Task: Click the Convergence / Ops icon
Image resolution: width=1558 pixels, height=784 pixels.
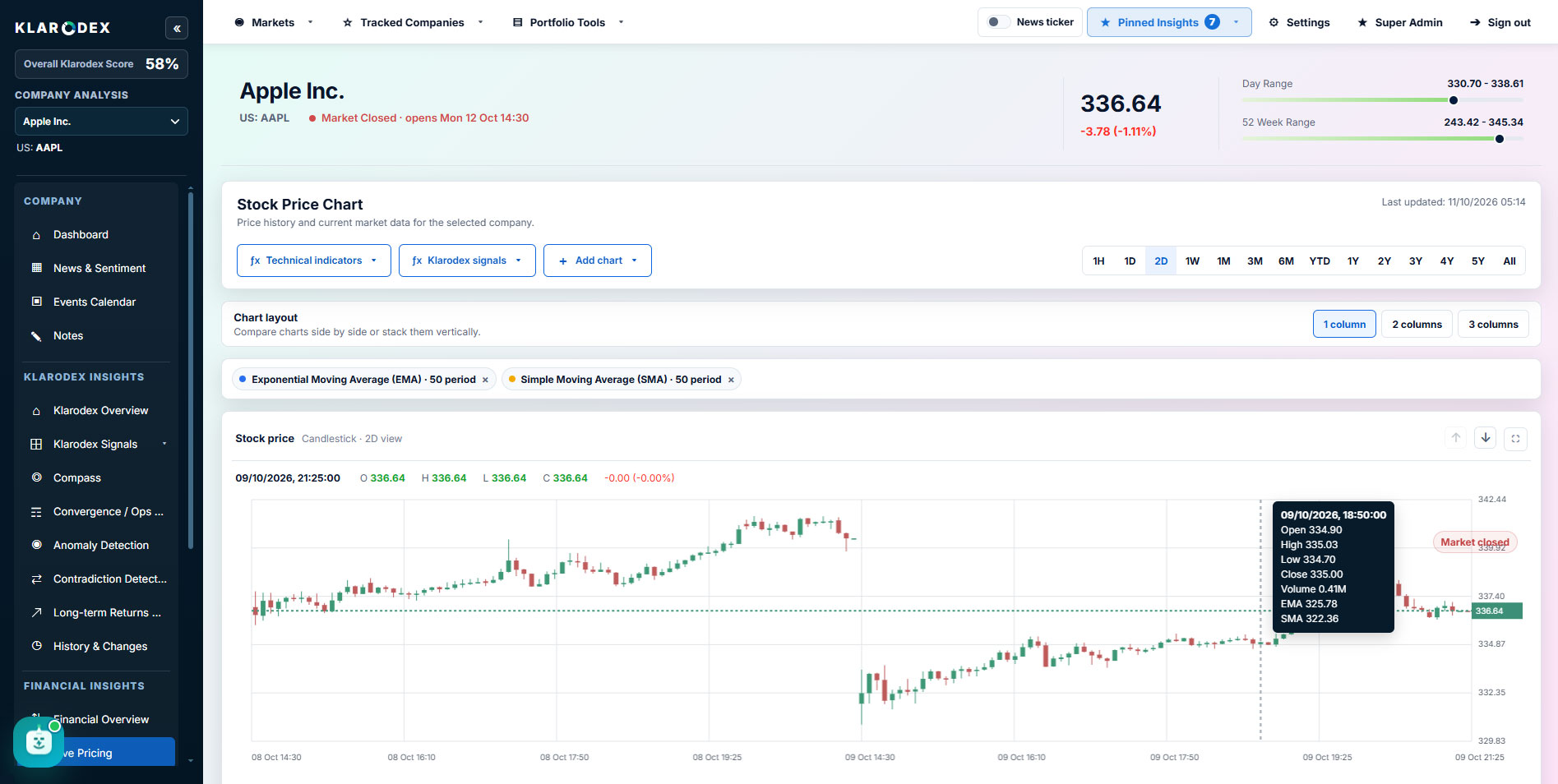Action: click(36, 511)
